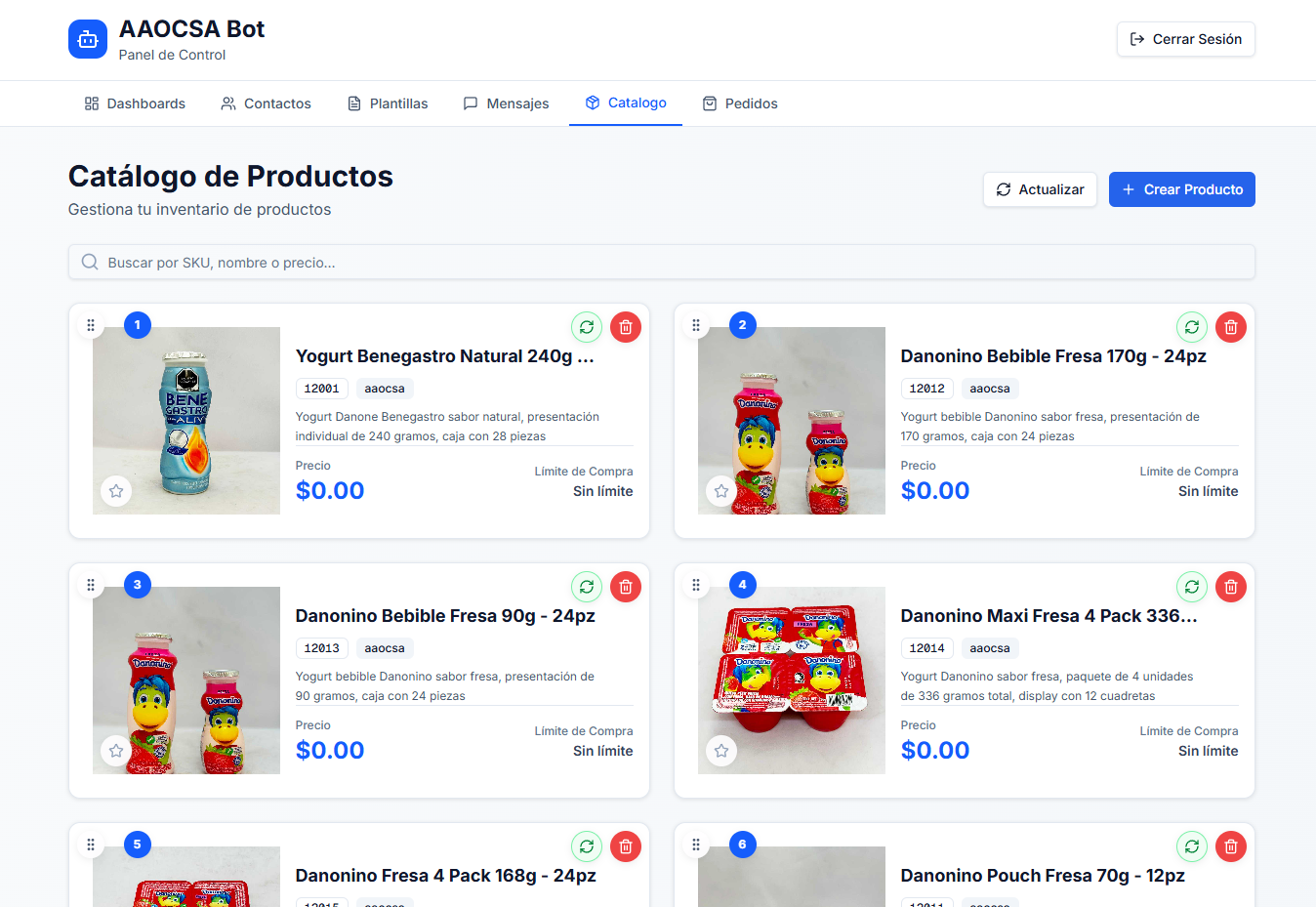
Task: Toggle favorite star on Danonino Bebible 90g
Action: [116, 751]
